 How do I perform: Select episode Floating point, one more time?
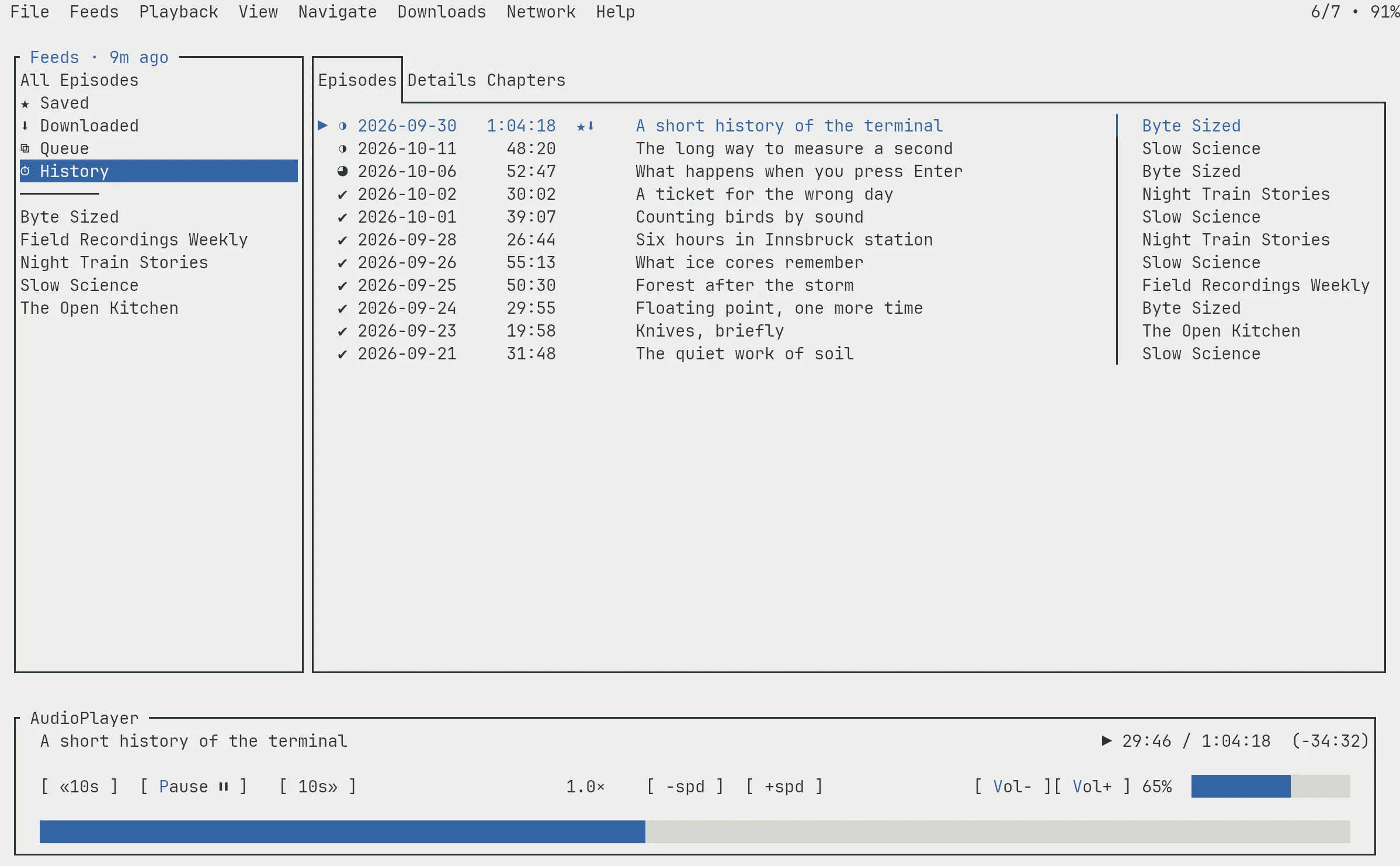click(x=849, y=309)
